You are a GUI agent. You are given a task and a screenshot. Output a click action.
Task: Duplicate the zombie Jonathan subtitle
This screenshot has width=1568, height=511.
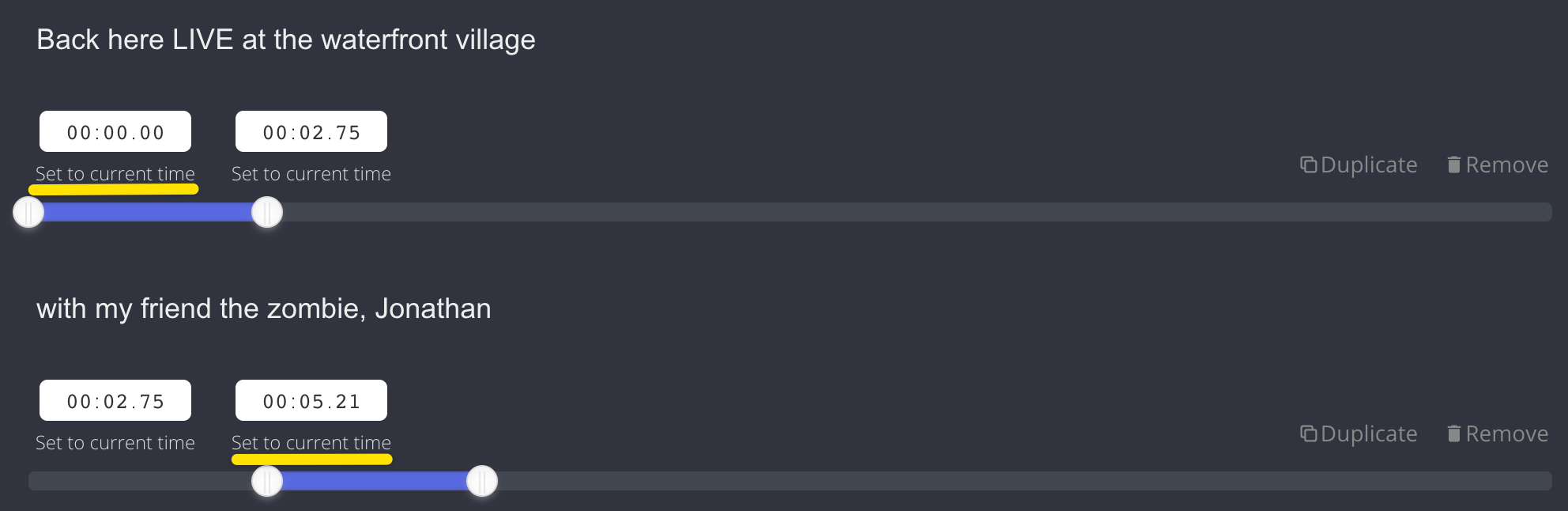click(1359, 433)
